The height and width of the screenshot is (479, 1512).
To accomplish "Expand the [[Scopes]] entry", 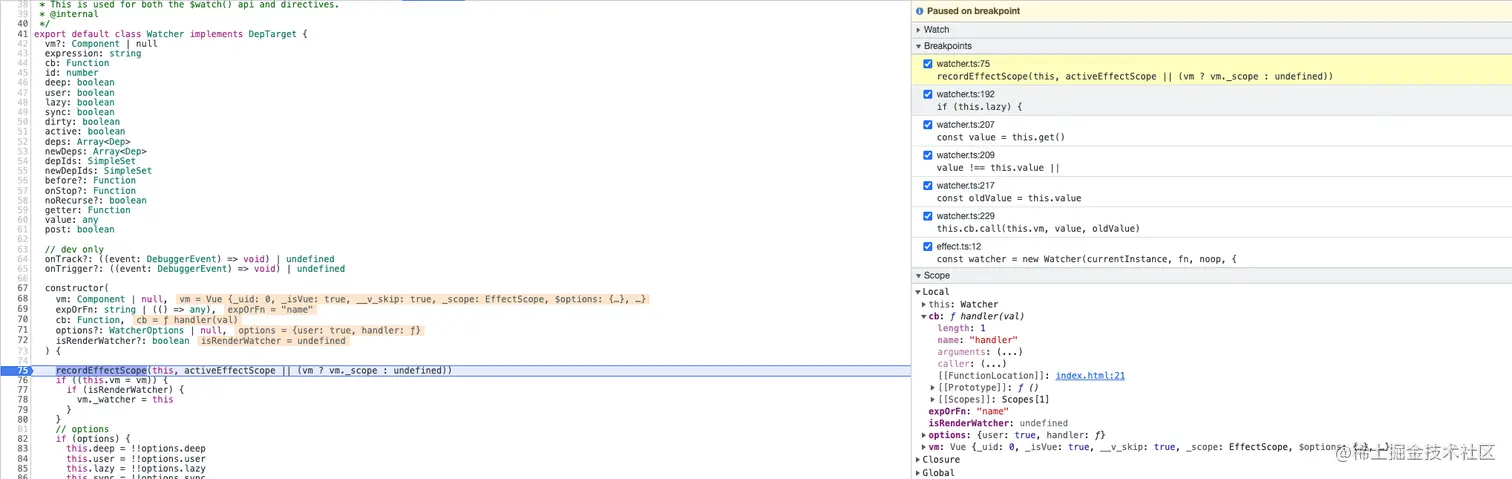I will pos(933,399).
